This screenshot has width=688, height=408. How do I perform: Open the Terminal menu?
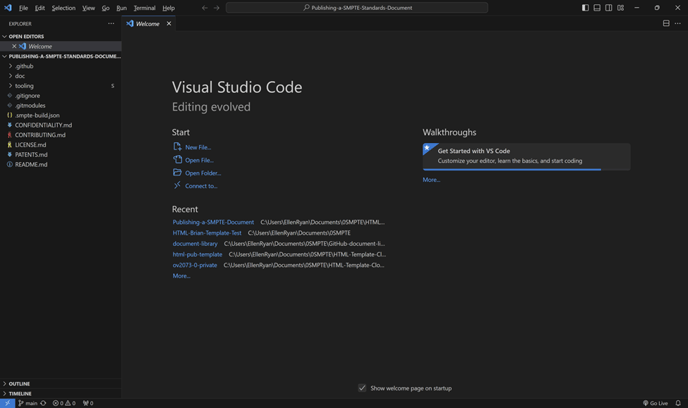(x=144, y=8)
